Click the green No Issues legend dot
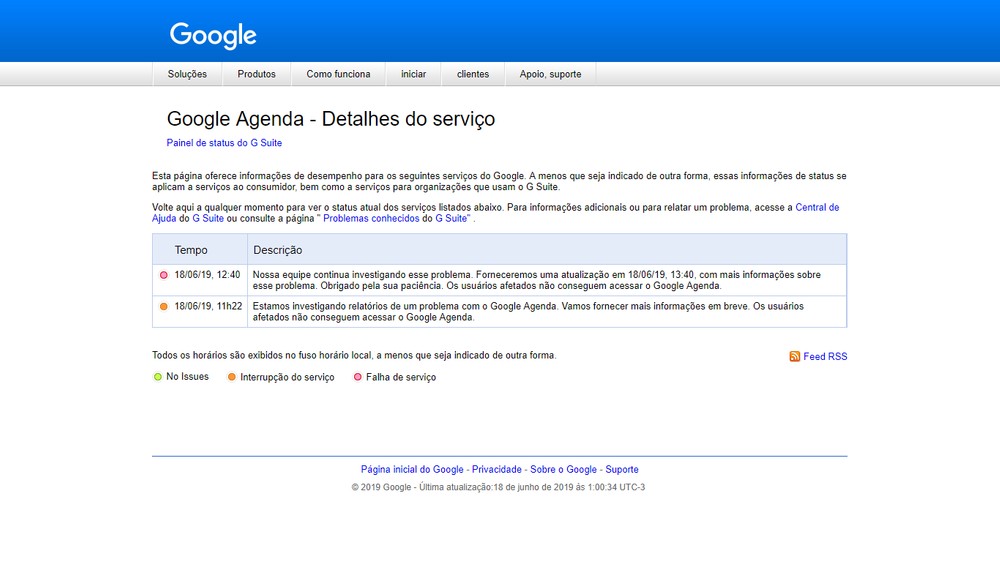 158,377
